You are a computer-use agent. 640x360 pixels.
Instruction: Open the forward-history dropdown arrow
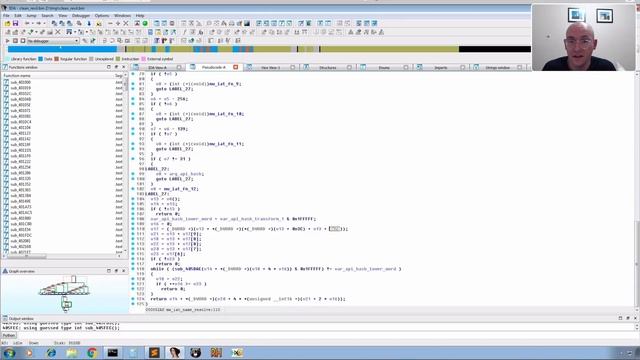pyautogui.click(x=44, y=24)
